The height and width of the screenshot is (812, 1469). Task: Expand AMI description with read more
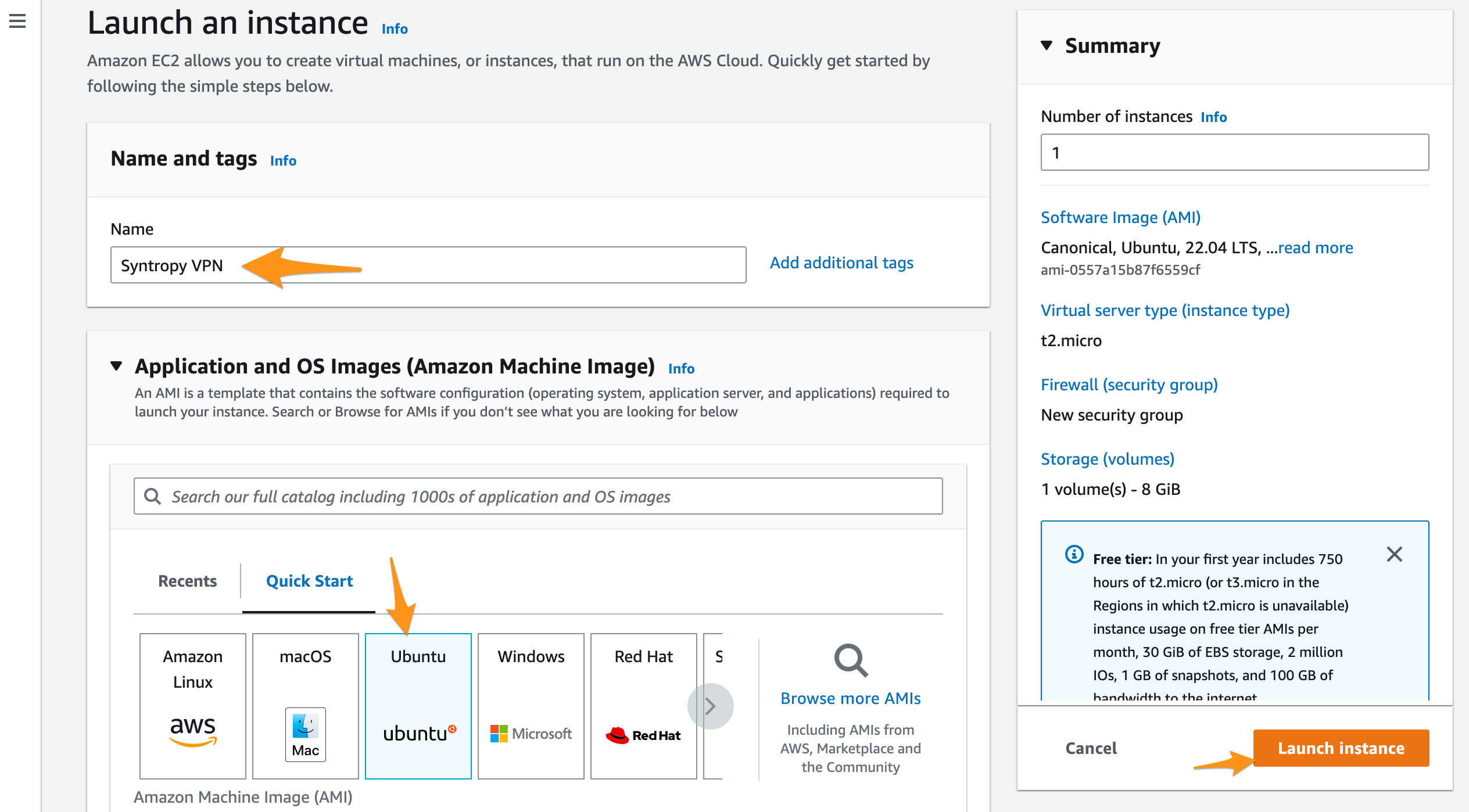point(1315,248)
